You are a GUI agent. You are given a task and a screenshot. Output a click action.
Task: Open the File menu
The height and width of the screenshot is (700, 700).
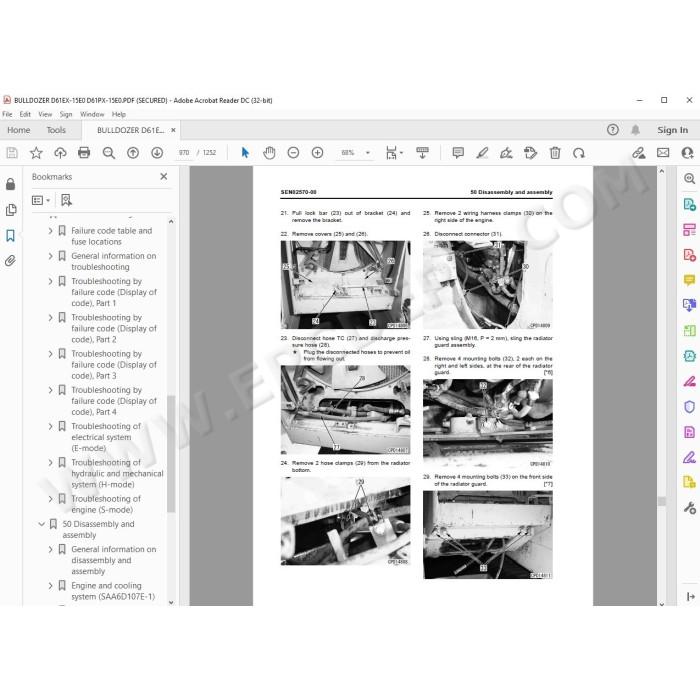pyautogui.click(x=7, y=114)
